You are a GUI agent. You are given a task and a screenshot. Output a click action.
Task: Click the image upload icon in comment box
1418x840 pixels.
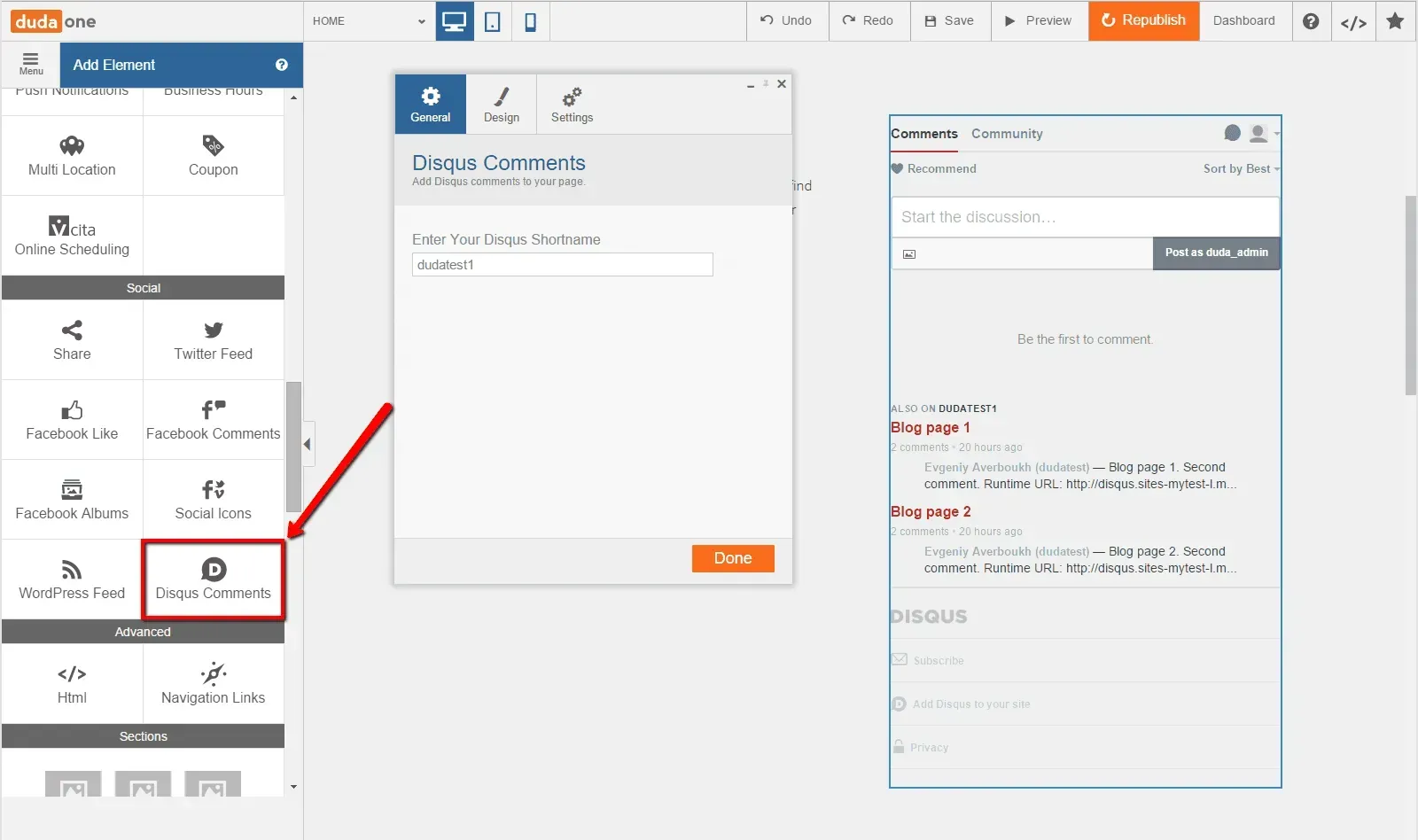pyautogui.click(x=909, y=254)
